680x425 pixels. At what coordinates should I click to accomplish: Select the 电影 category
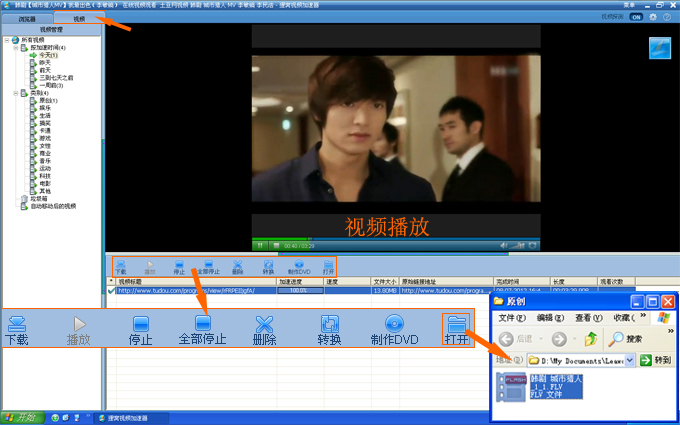pos(45,183)
